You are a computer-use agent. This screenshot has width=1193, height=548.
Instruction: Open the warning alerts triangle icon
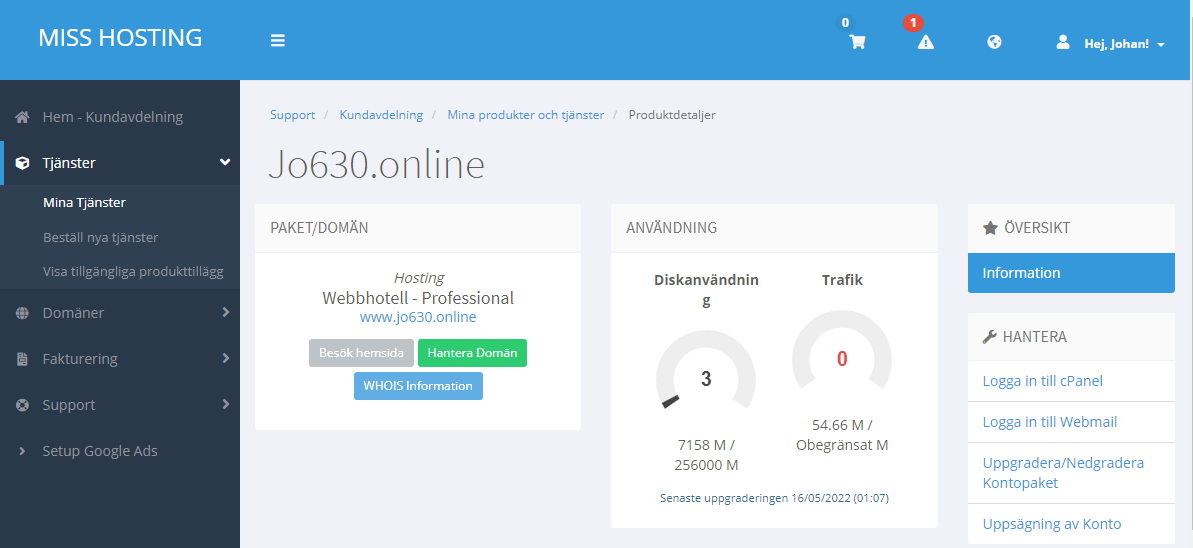[x=925, y=43]
